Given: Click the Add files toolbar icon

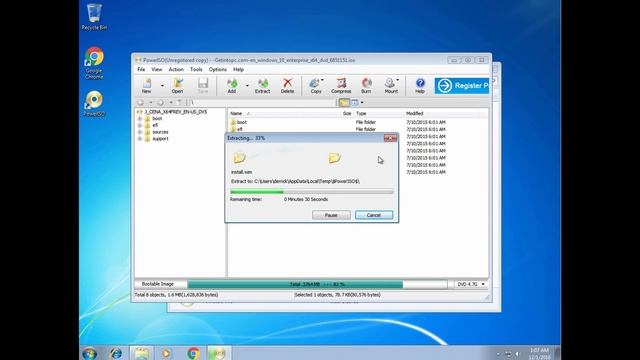Looking at the screenshot, I should pos(232,86).
